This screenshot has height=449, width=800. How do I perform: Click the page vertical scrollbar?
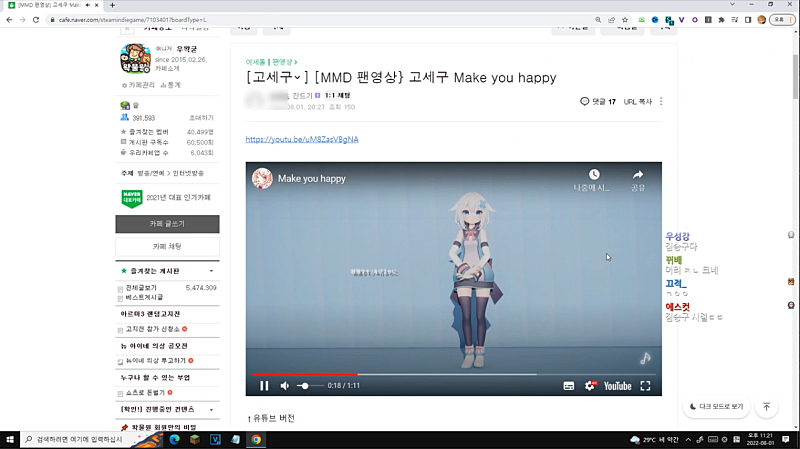[x=795, y=77]
